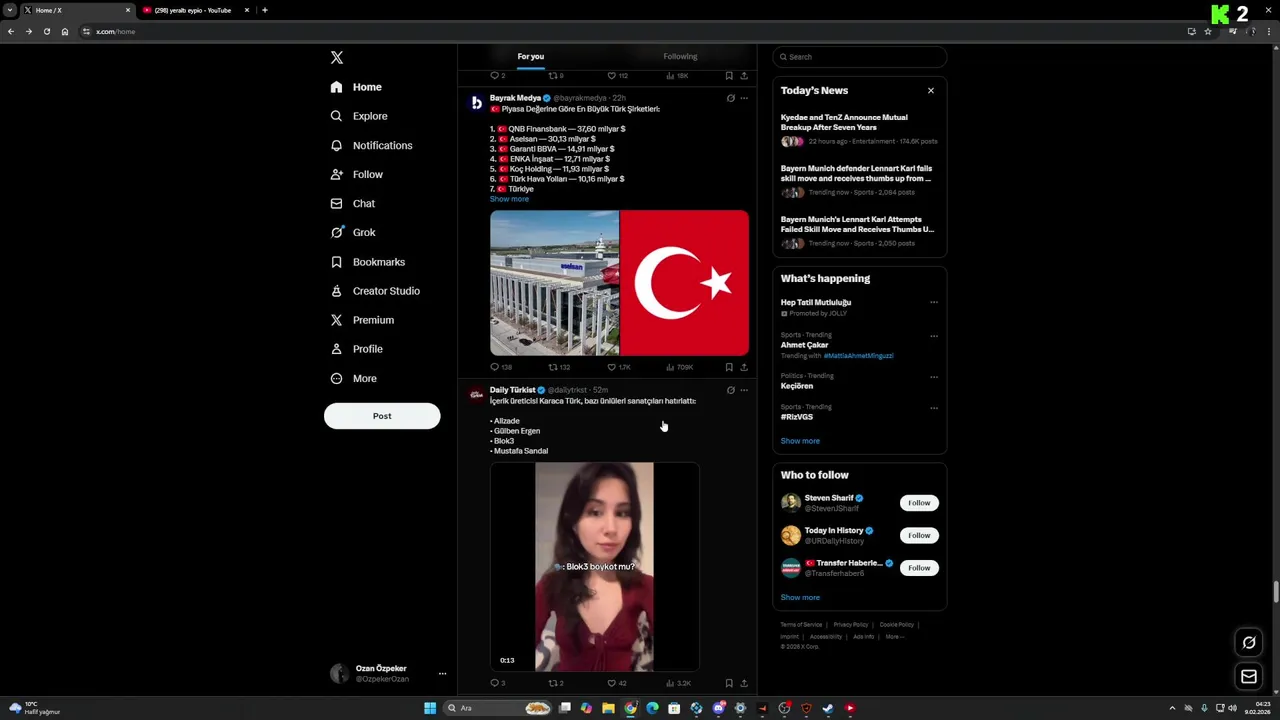The width and height of the screenshot is (1280, 720).
Task: Bookmark this page with star icon
Action: (x=1207, y=31)
